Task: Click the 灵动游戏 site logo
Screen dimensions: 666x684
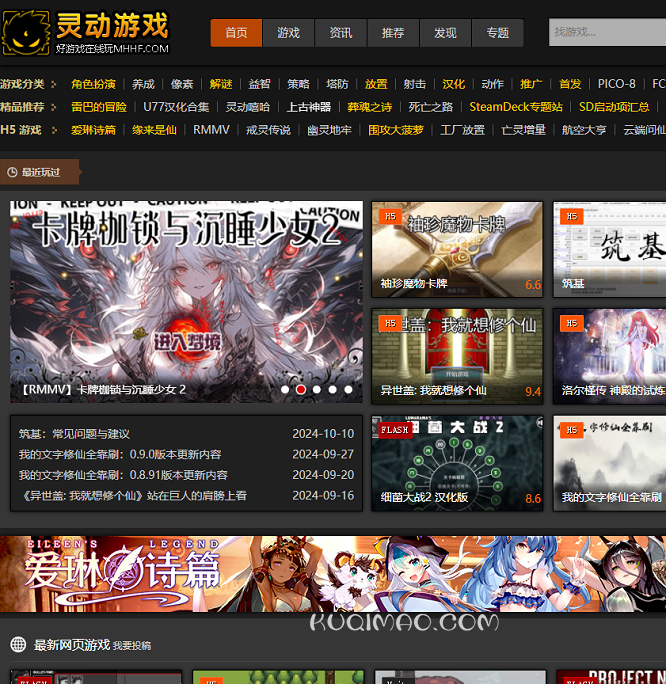Action: click(x=85, y=33)
